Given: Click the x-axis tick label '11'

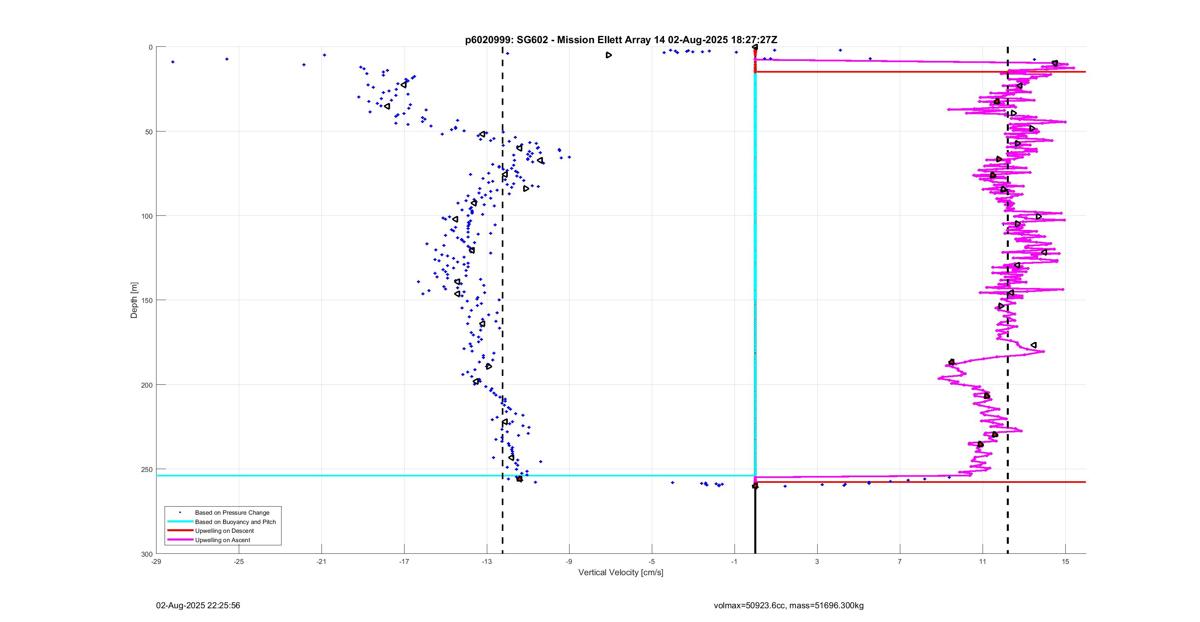Looking at the screenshot, I should tap(982, 562).
